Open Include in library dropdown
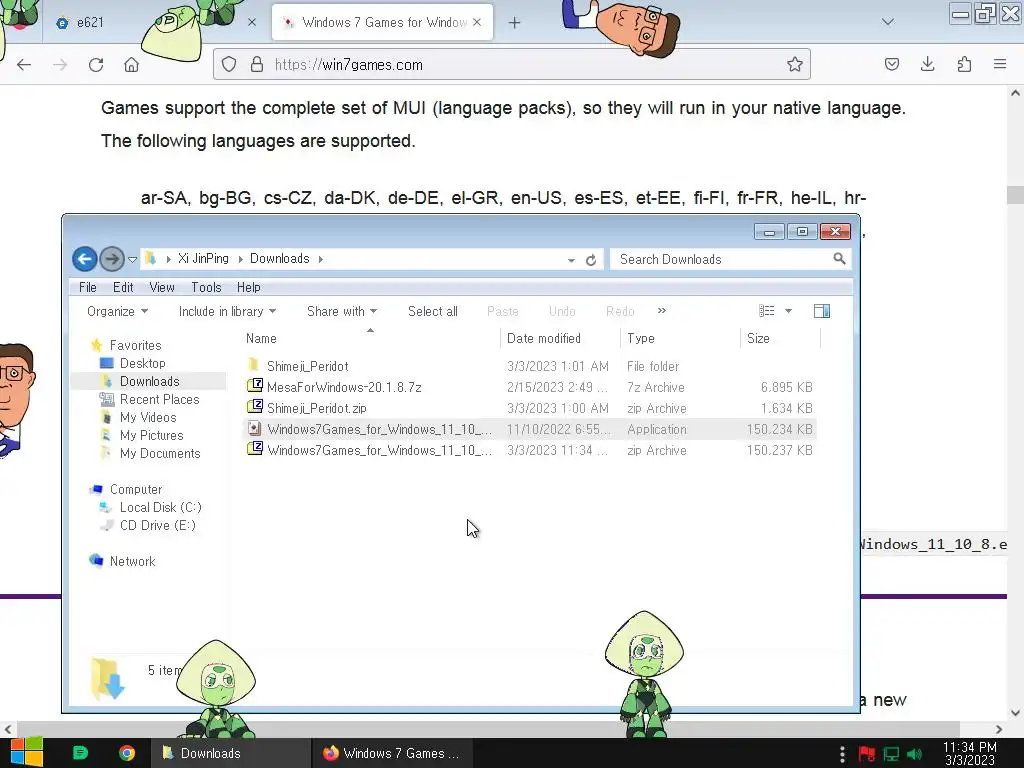 pos(227,312)
